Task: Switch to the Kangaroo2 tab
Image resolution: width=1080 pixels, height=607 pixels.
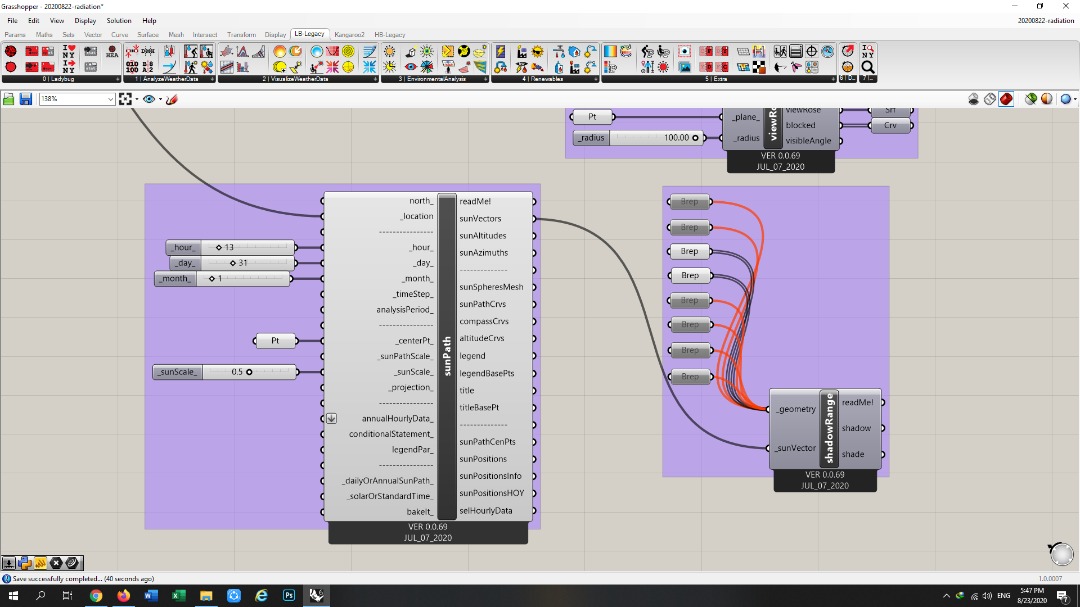Action: click(x=349, y=34)
